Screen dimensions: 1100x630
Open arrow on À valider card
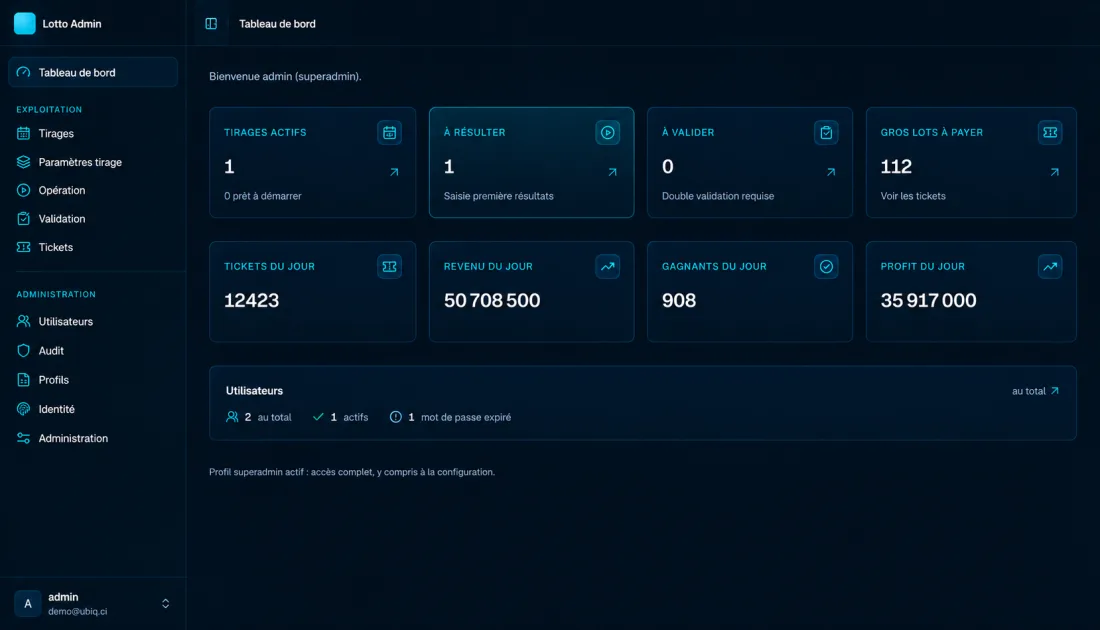click(x=831, y=172)
